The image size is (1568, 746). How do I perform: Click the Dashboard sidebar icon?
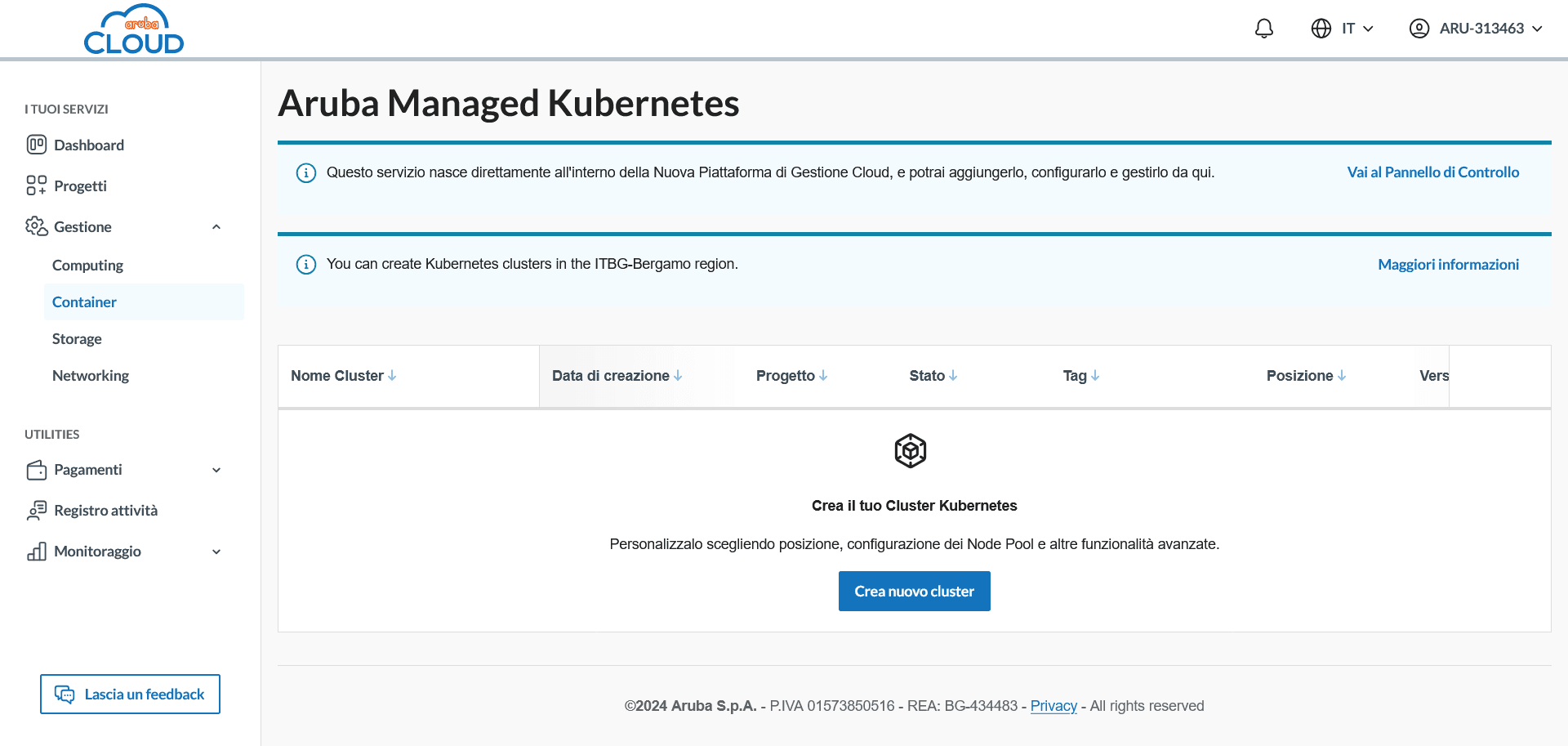pyautogui.click(x=36, y=145)
